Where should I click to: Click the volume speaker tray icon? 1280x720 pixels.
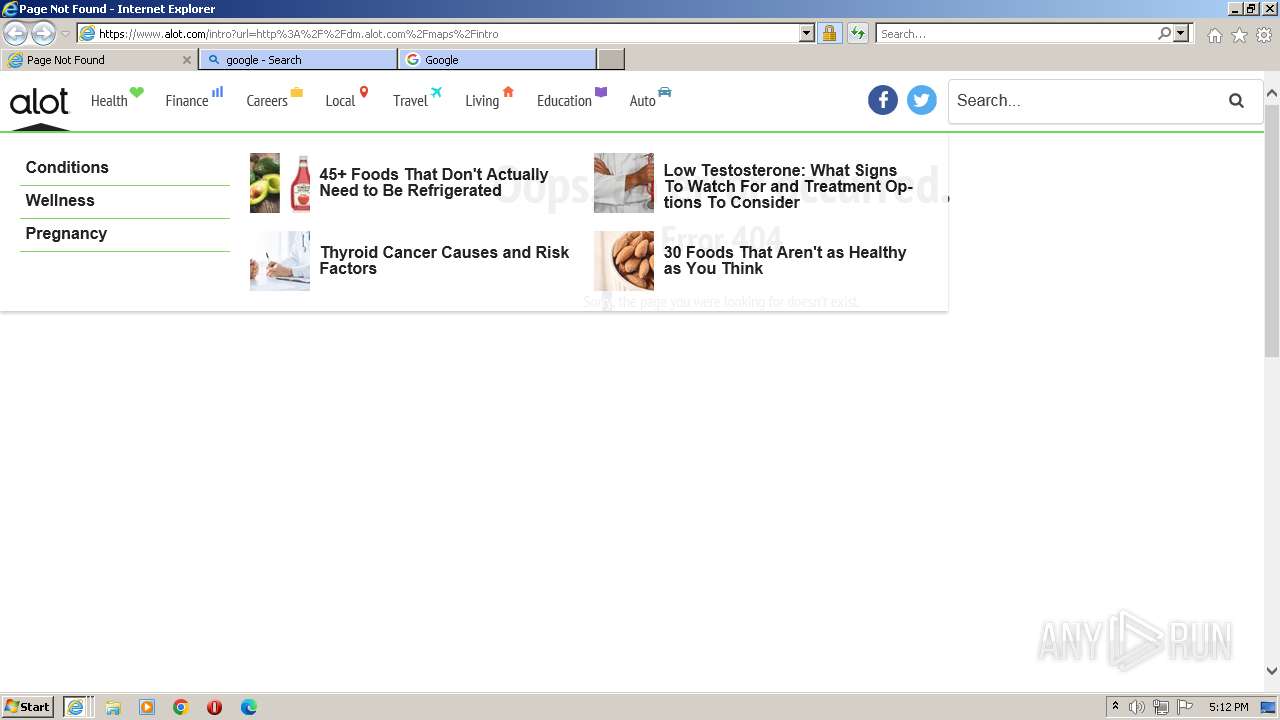pyautogui.click(x=1137, y=707)
